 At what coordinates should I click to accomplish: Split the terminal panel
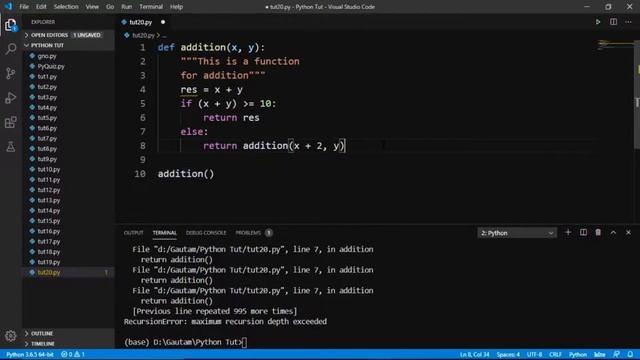pos(583,233)
